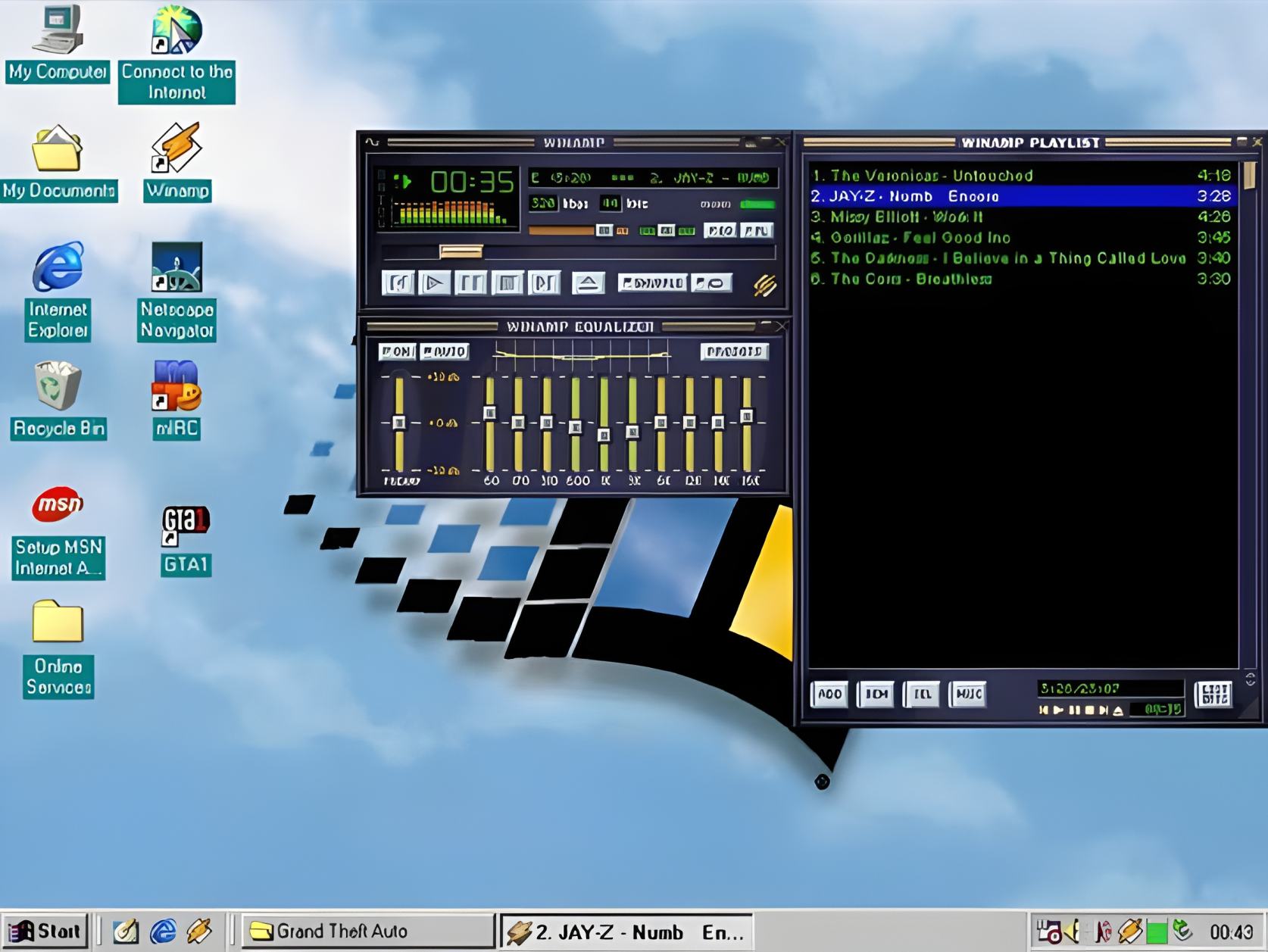Open the playlist LIST OPTS menu
Viewport: 1268px width, 952px height.
[x=1214, y=694]
